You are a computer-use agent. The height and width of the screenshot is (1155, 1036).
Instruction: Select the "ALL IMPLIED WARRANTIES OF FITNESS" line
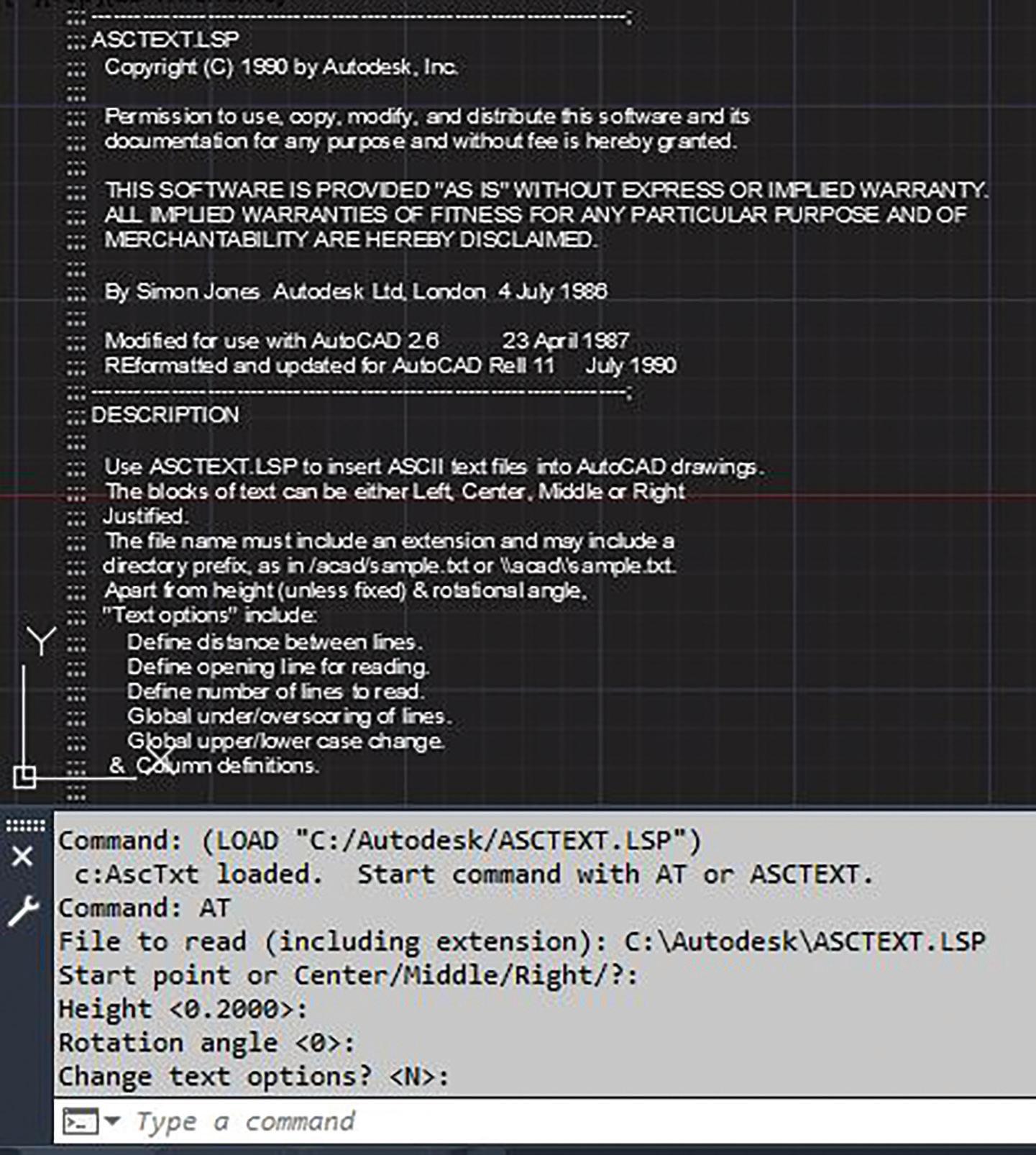click(536, 215)
